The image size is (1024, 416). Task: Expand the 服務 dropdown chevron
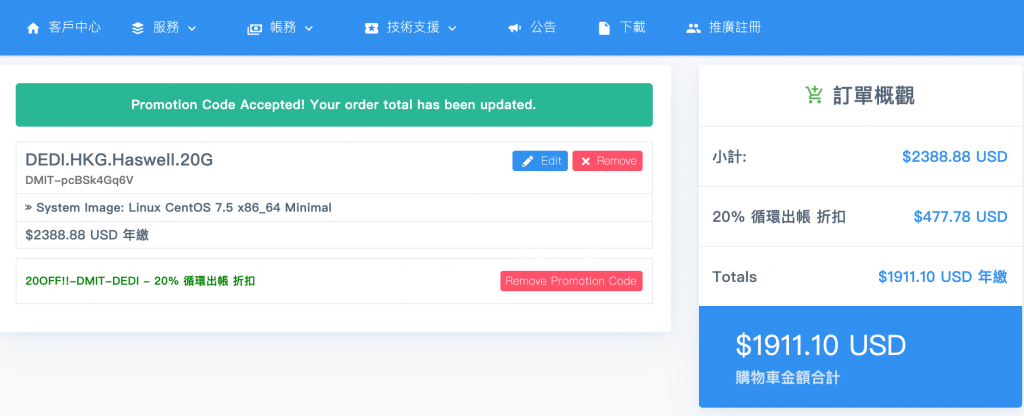[x=192, y=29]
